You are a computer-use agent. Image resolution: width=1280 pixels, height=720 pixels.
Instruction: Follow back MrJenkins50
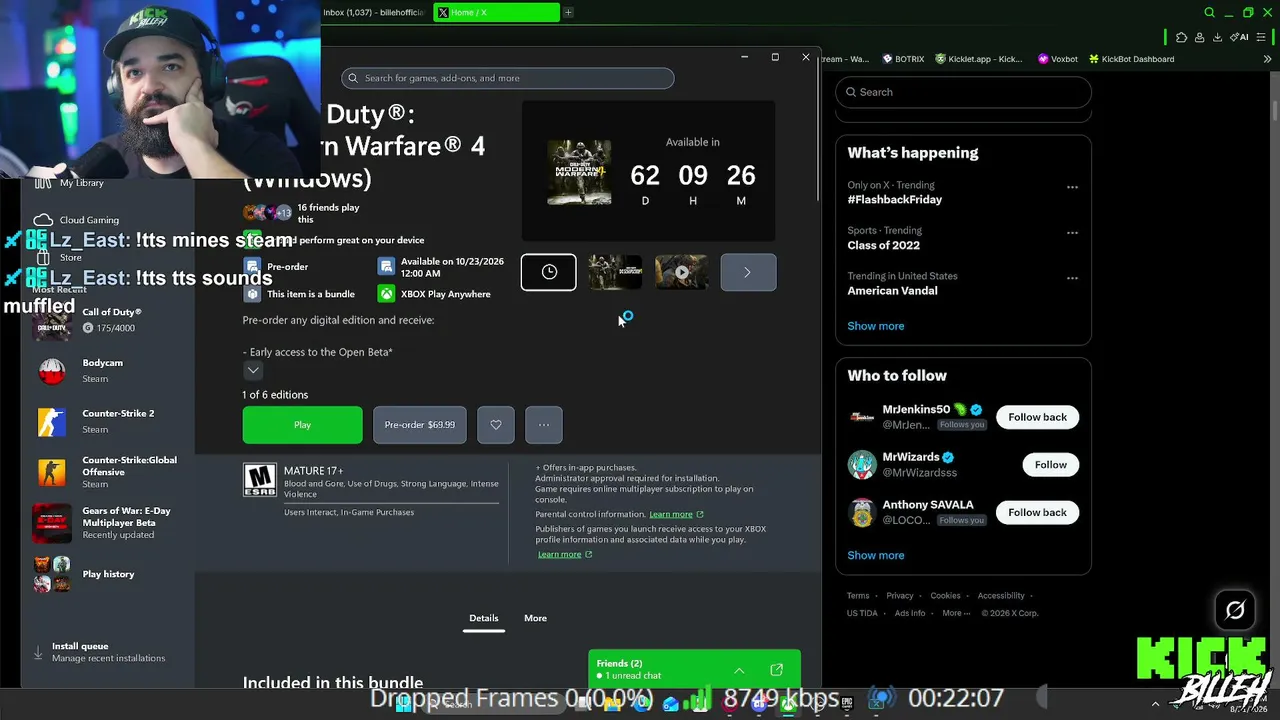point(1037,417)
